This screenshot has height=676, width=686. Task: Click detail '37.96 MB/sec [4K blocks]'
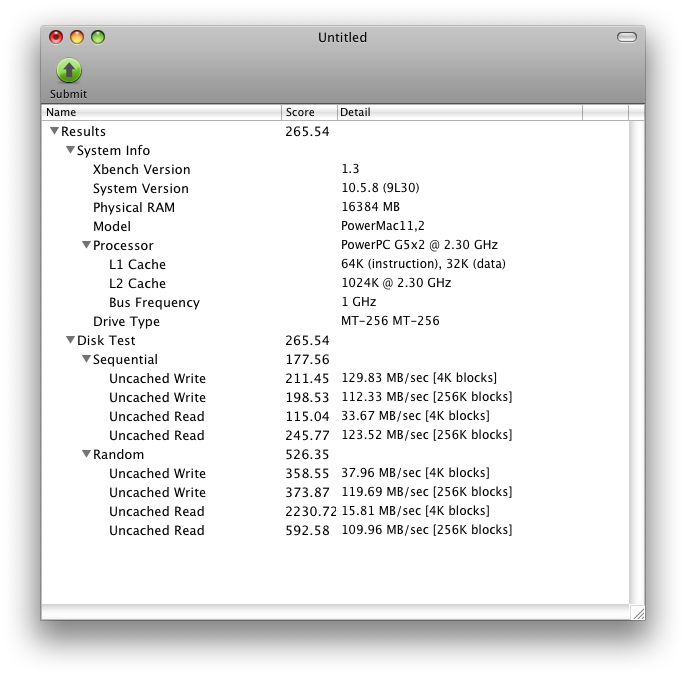415,473
